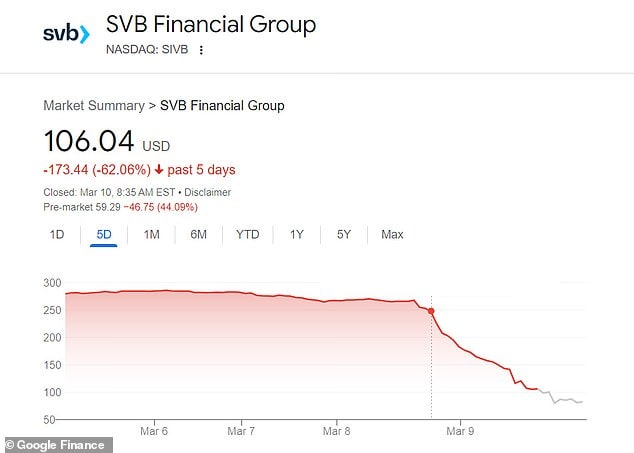Switch to the 6M chart range
This screenshot has width=634, height=453.
198,234
